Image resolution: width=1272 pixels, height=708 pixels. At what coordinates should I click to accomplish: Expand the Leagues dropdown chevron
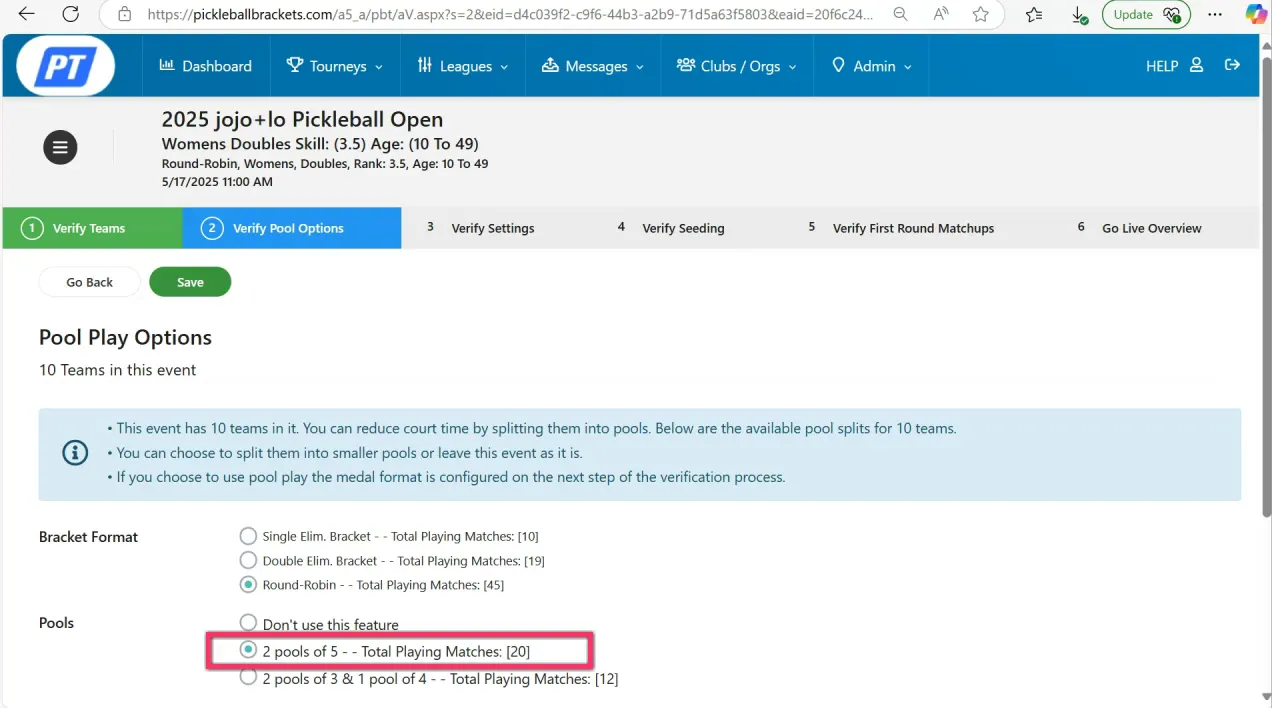pyautogui.click(x=504, y=67)
